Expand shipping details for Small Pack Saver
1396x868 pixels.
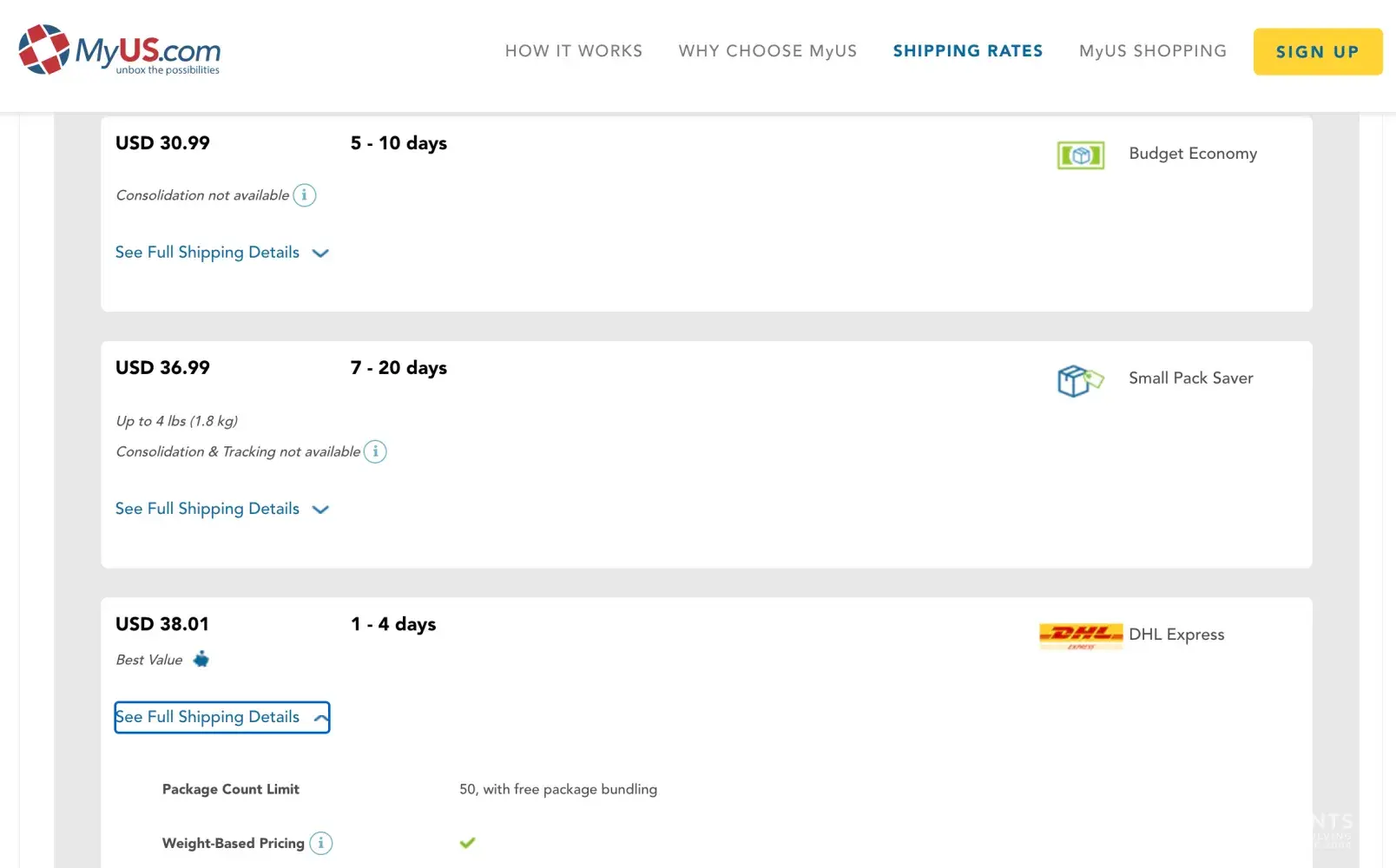tap(222, 509)
